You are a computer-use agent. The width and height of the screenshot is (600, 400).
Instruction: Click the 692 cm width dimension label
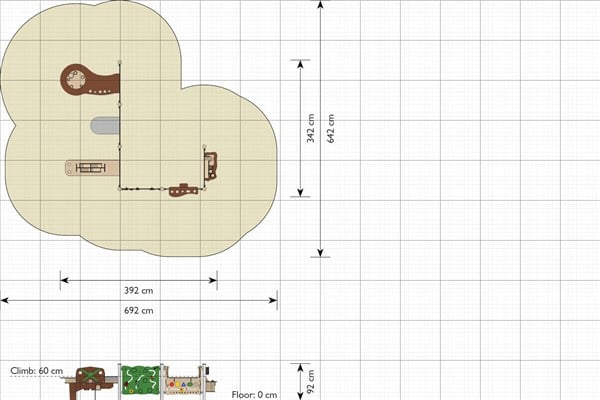point(139,310)
